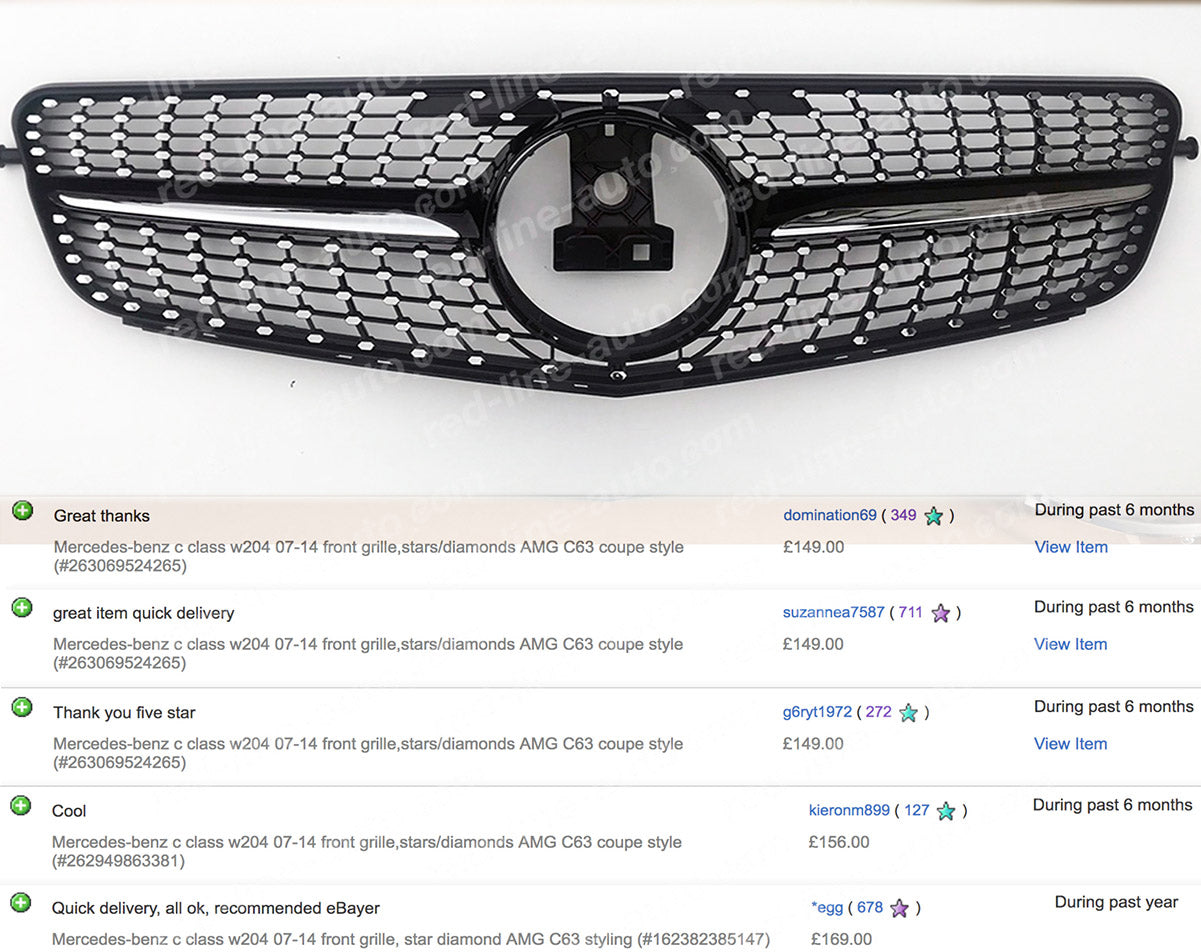Click the purple star next to *egg
Viewport: 1201px width, 952px height.
tap(900, 908)
